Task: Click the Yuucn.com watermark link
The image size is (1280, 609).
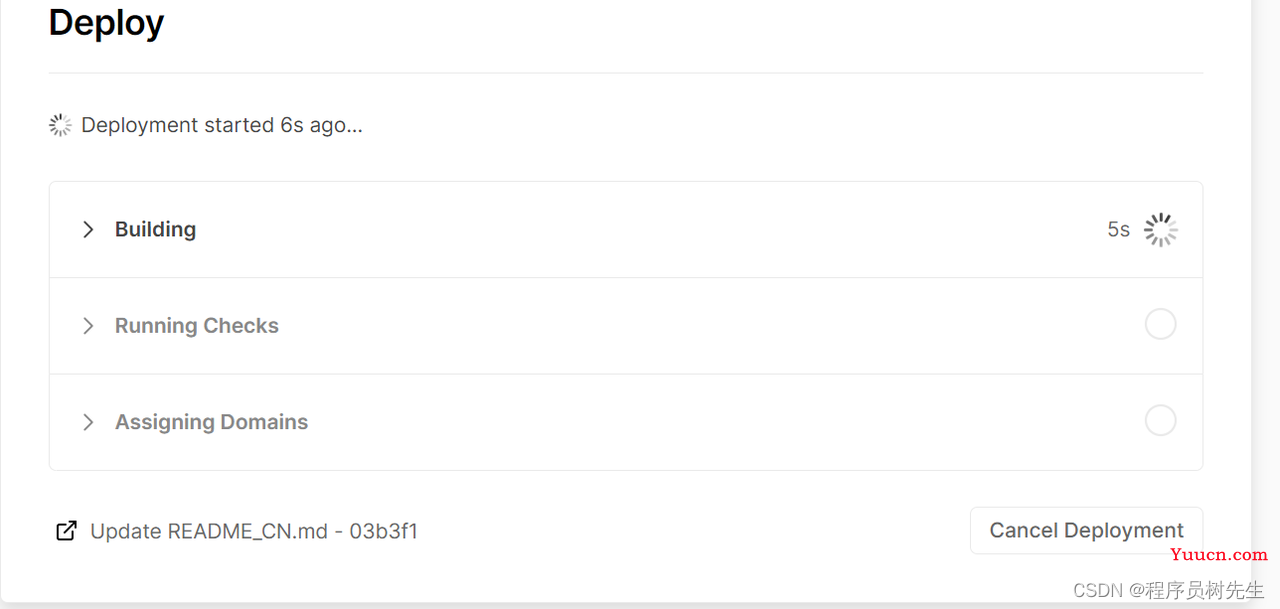Action: [x=1221, y=554]
